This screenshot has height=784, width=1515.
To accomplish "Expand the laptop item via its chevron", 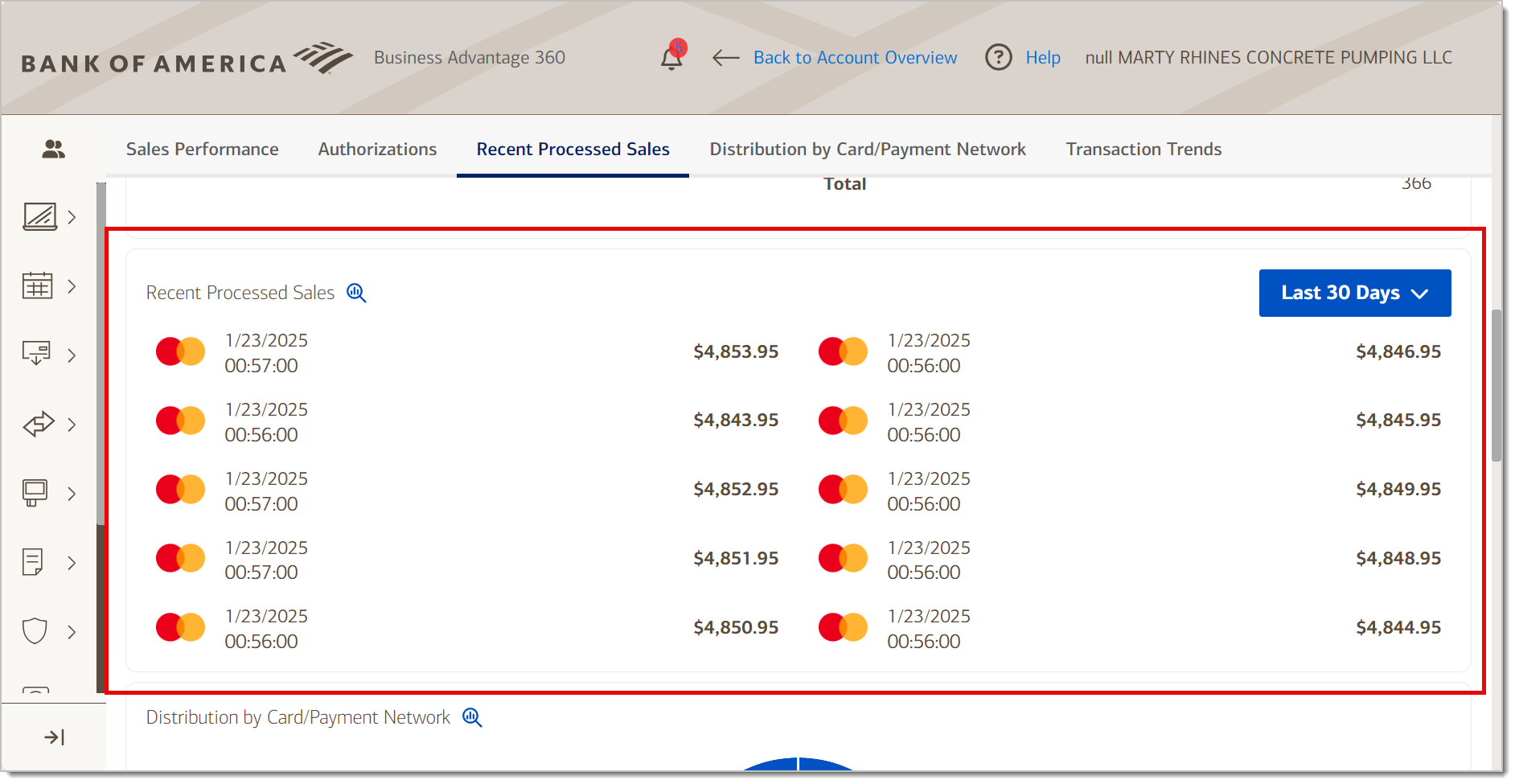I will tap(72, 217).
